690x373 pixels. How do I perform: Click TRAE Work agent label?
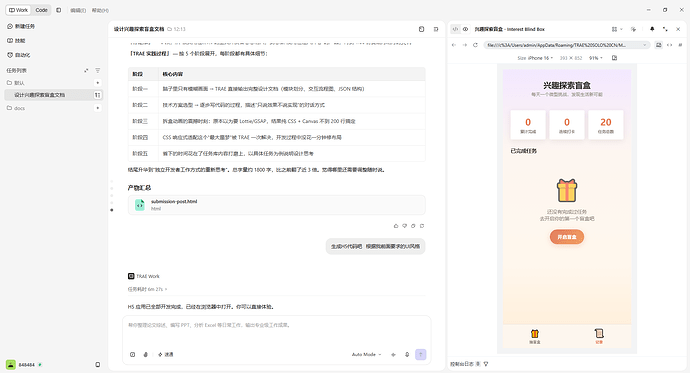coord(144,276)
